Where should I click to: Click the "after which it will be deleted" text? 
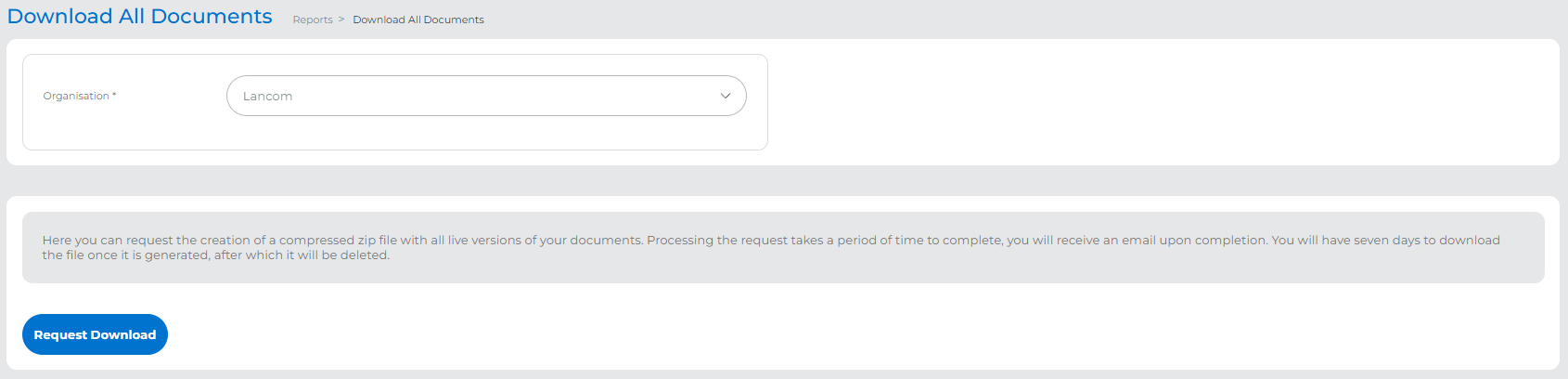pyautogui.click(x=302, y=255)
